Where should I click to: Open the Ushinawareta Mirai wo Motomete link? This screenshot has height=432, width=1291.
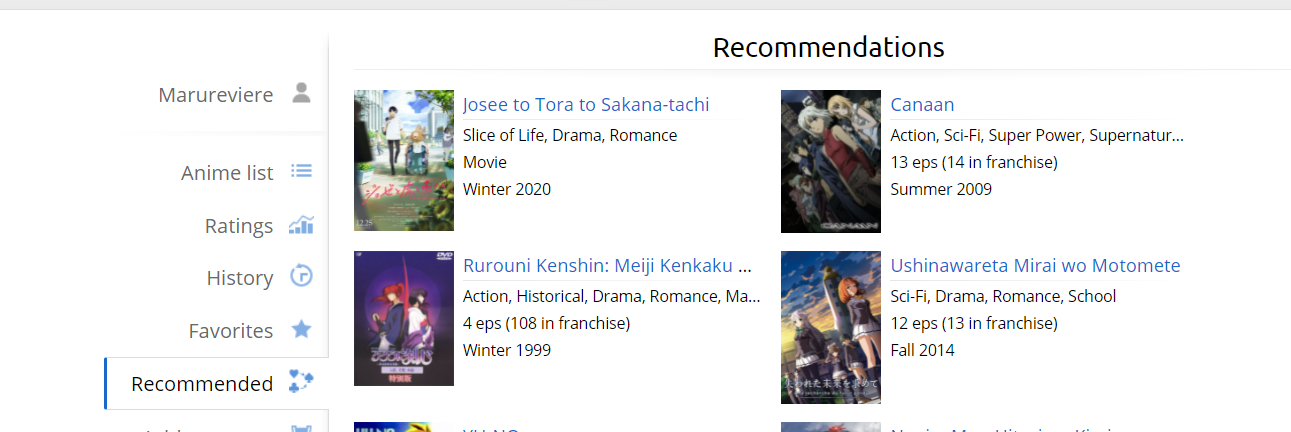[1035, 266]
